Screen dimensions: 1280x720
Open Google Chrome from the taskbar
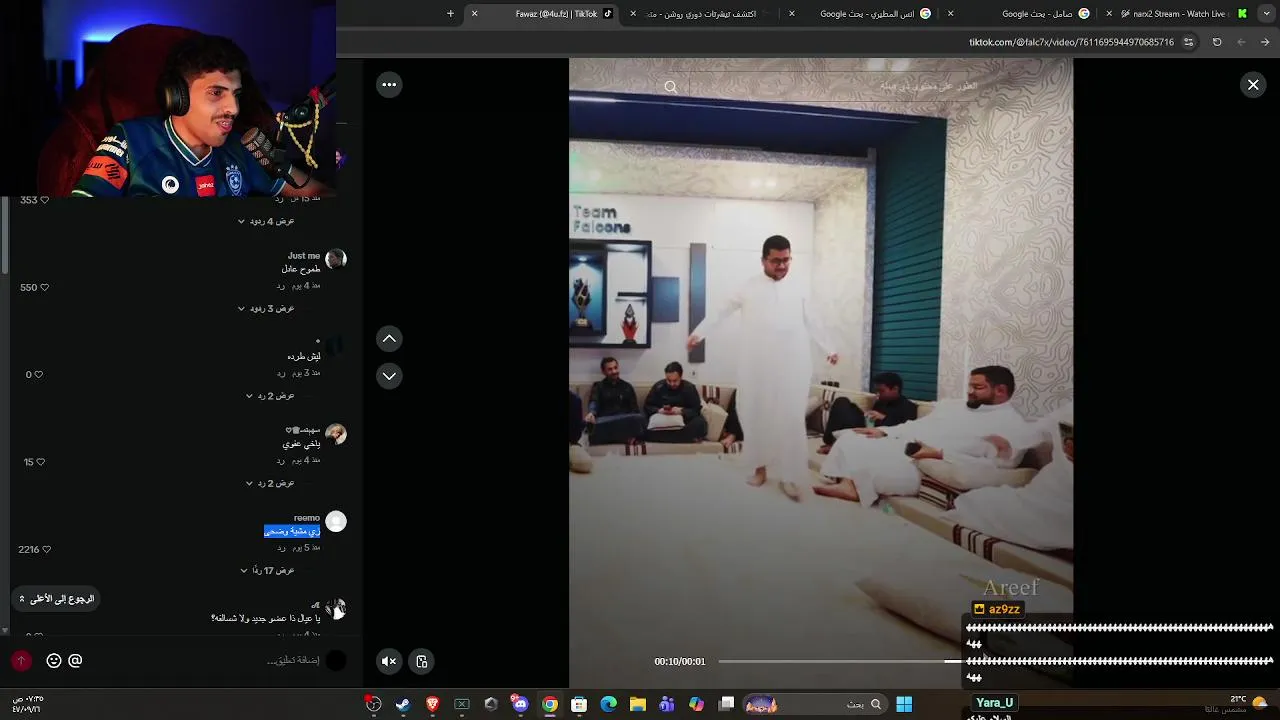(550, 704)
